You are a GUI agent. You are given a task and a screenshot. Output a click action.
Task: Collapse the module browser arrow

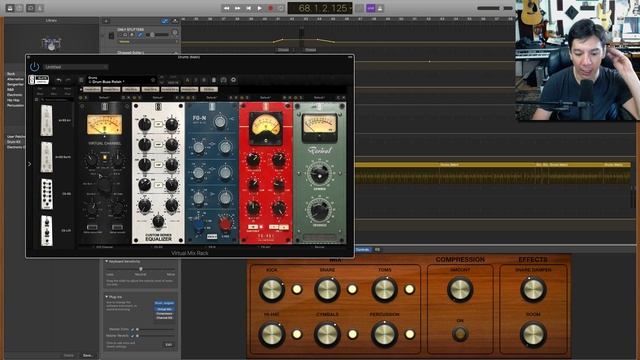click(29, 164)
